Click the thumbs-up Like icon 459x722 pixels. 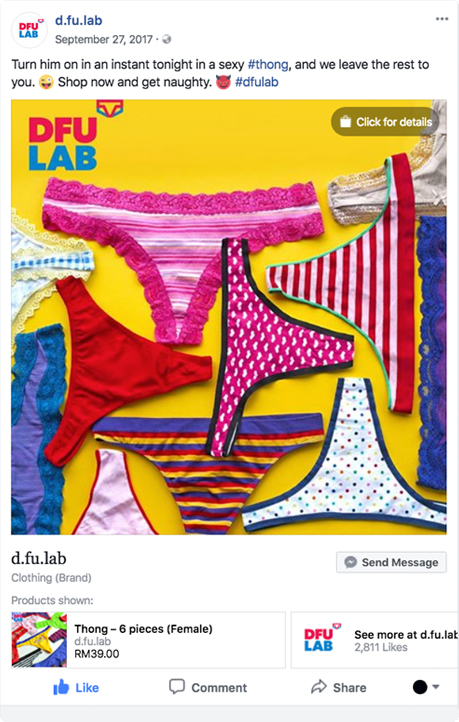[x=61, y=687]
